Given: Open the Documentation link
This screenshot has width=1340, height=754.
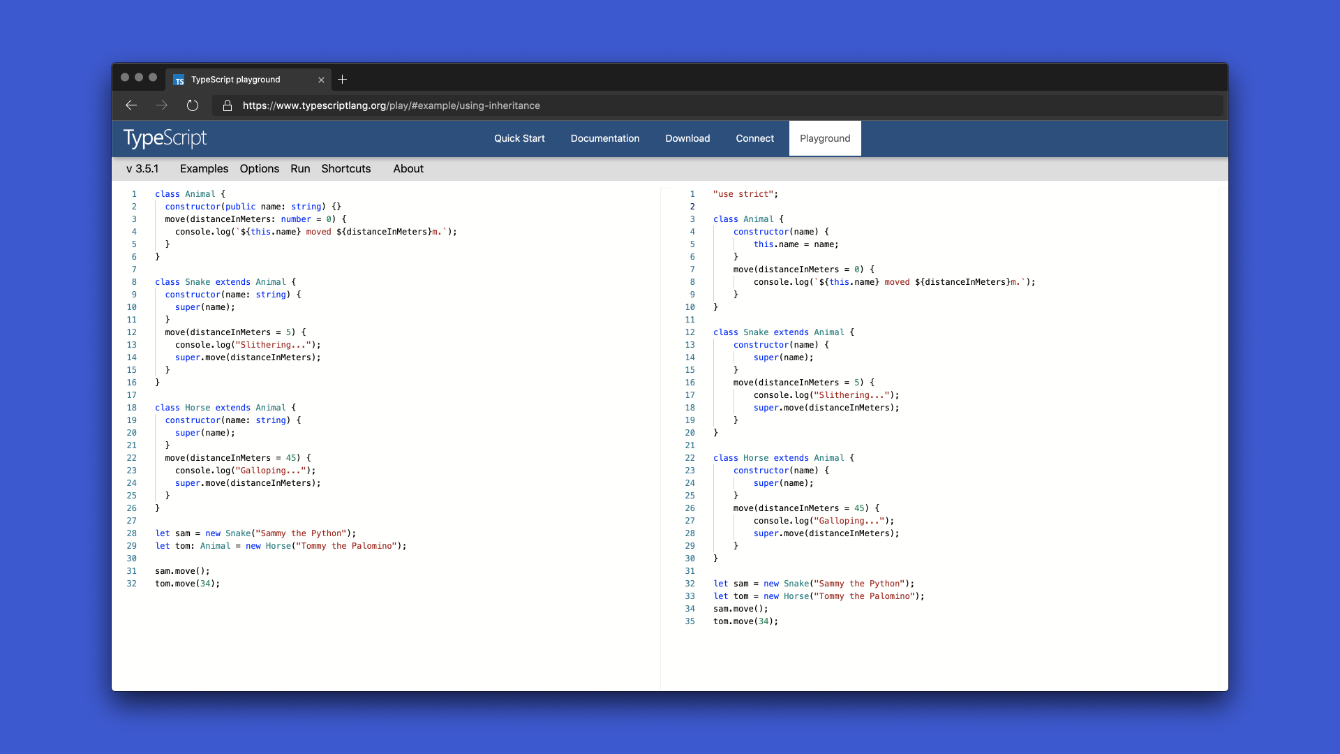Looking at the screenshot, I should pyautogui.click(x=605, y=139).
